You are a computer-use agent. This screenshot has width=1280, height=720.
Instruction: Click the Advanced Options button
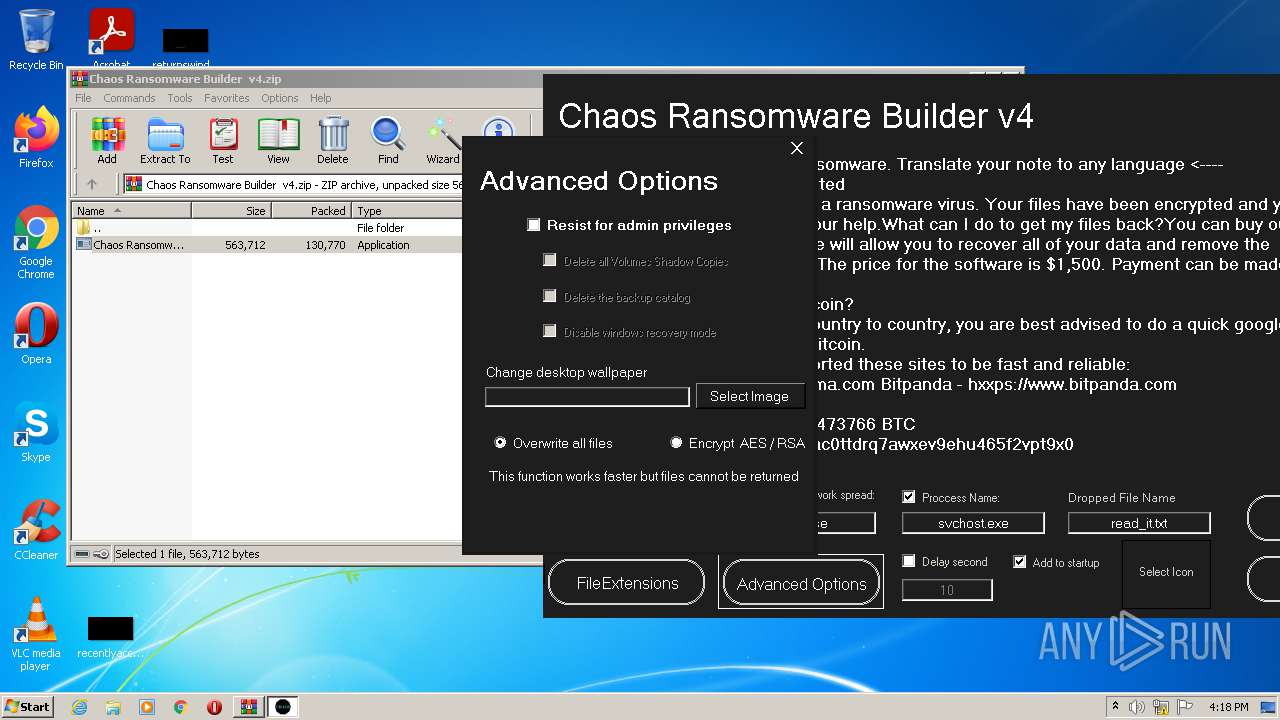[801, 583]
